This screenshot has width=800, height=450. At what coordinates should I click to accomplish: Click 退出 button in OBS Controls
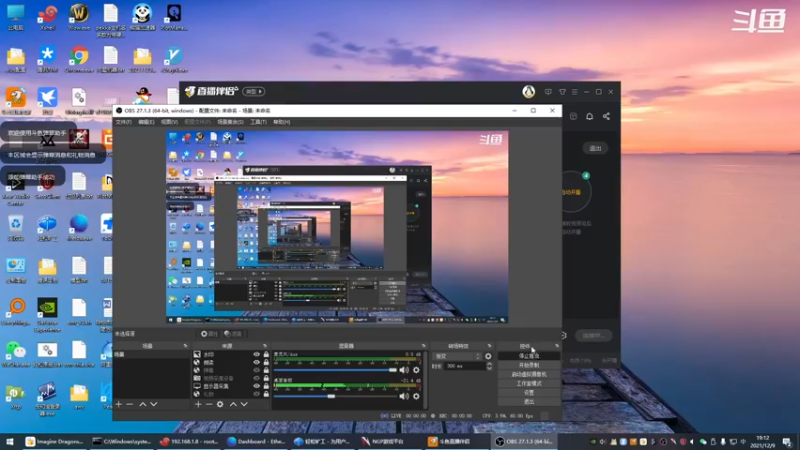pyautogui.click(x=529, y=402)
